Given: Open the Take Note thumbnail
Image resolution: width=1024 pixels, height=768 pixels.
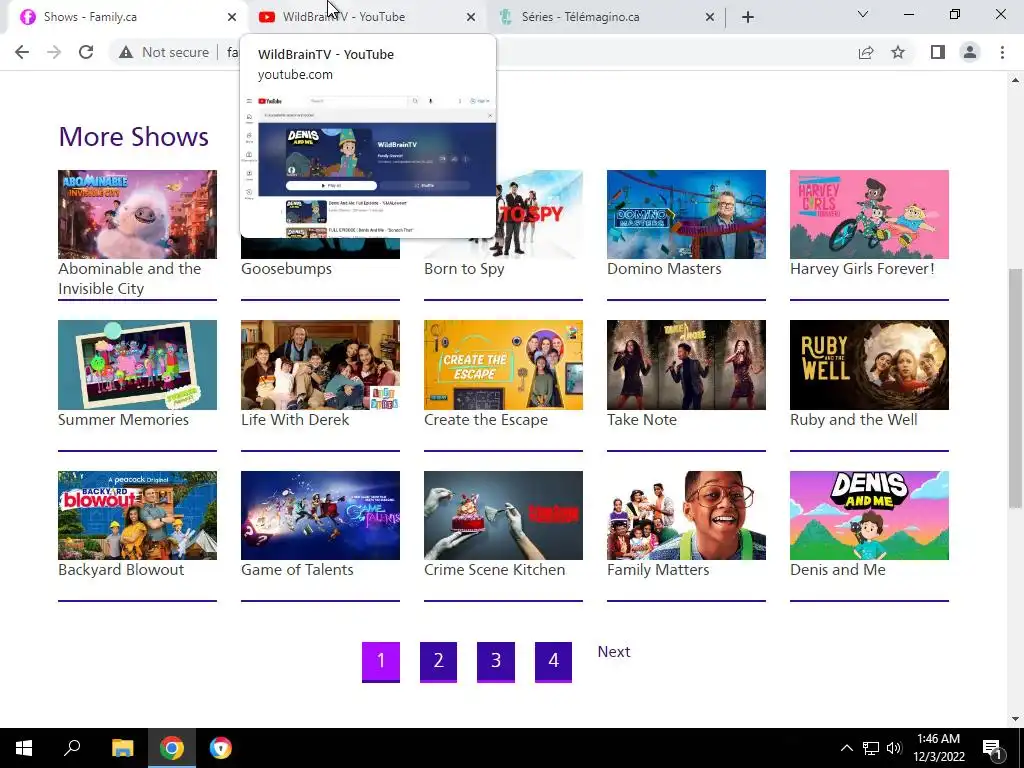Looking at the screenshot, I should tap(686, 365).
